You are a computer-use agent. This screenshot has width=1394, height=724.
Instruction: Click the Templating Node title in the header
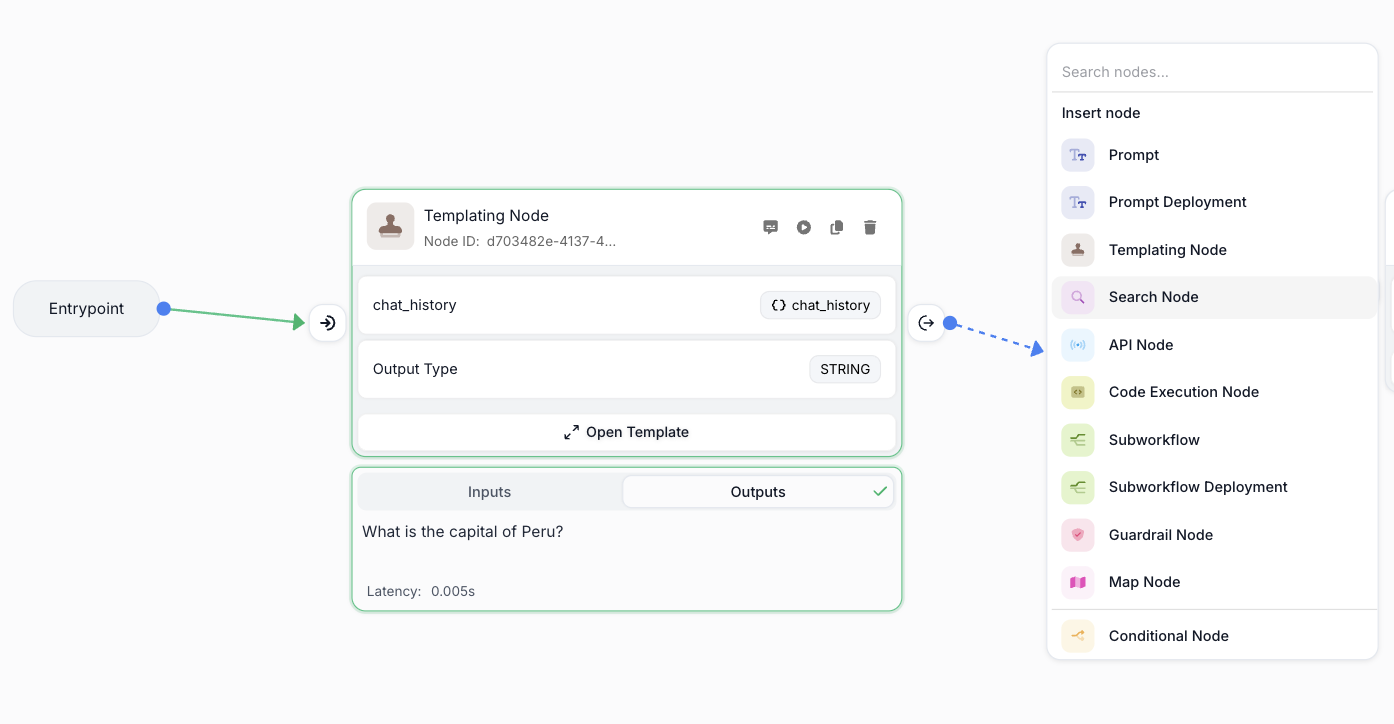coord(486,215)
